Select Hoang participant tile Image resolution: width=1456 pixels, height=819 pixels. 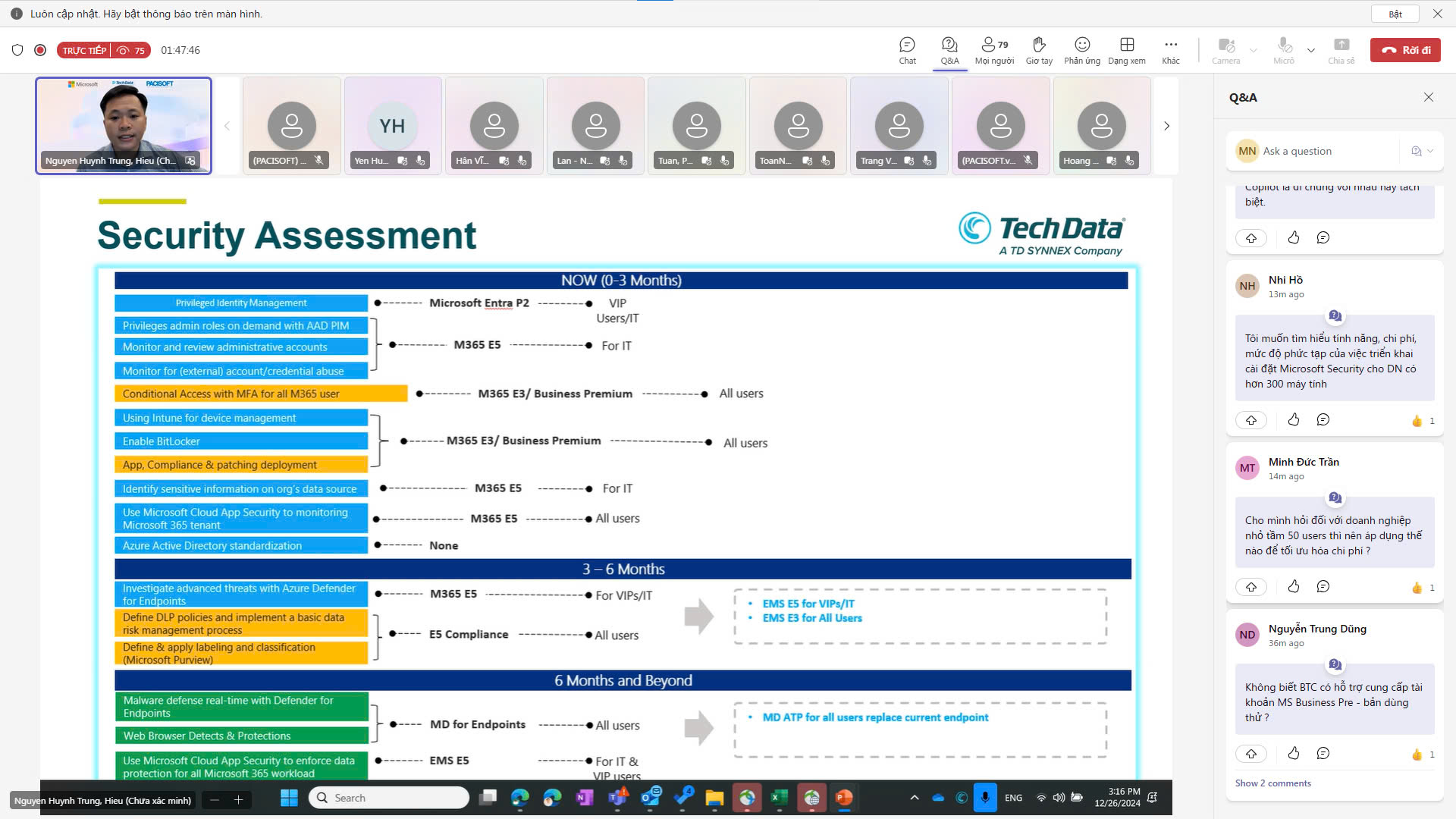pos(1101,126)
